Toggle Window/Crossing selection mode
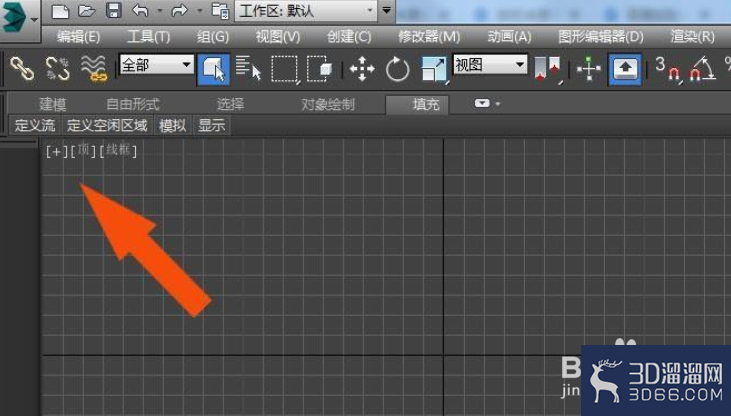This screenshot has height=416, width=731. point(319,69)
